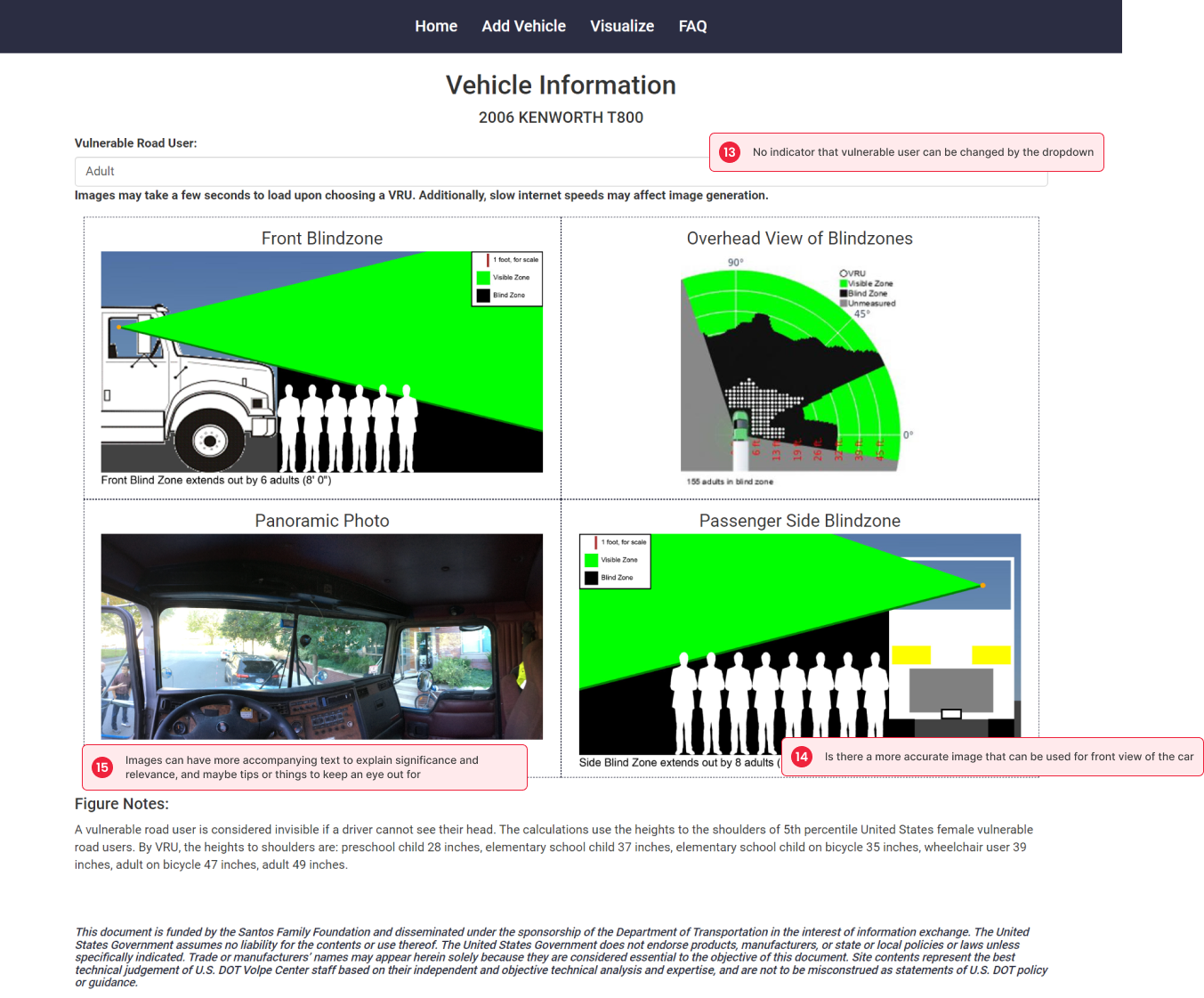The height and width of the screenshot is (998, 1204).
Task: Click the funding disclaimer paragraph
Action: tap(561, 957)
